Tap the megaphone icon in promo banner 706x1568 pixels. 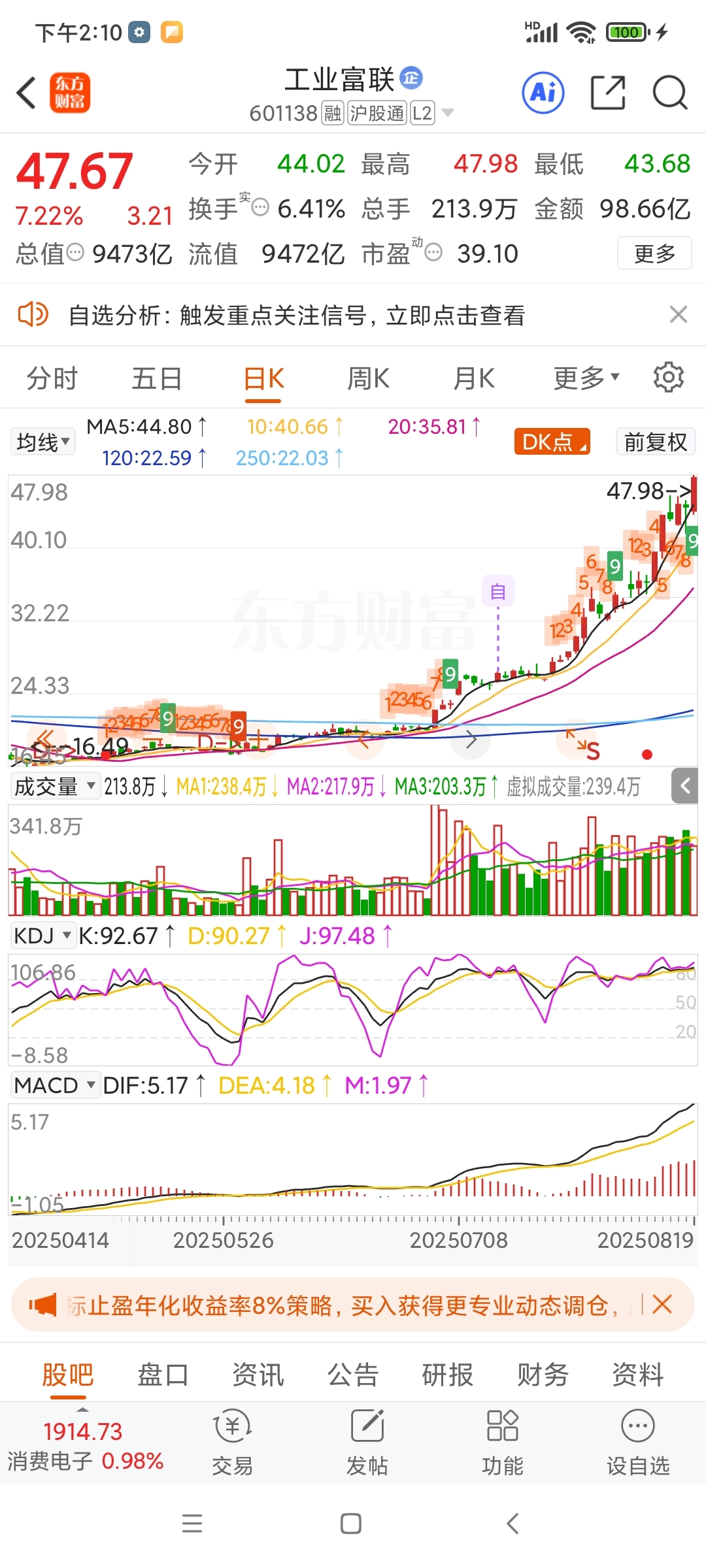(43, 1305)
